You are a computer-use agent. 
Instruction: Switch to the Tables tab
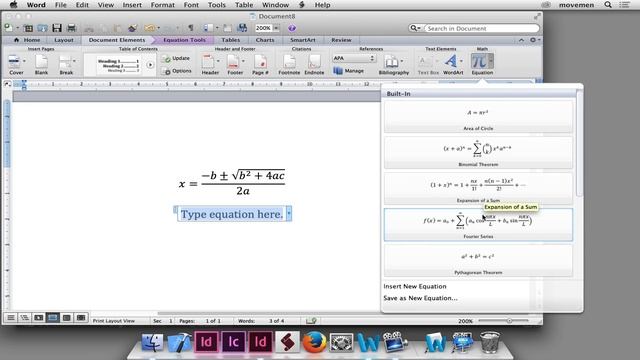point(231,40)
